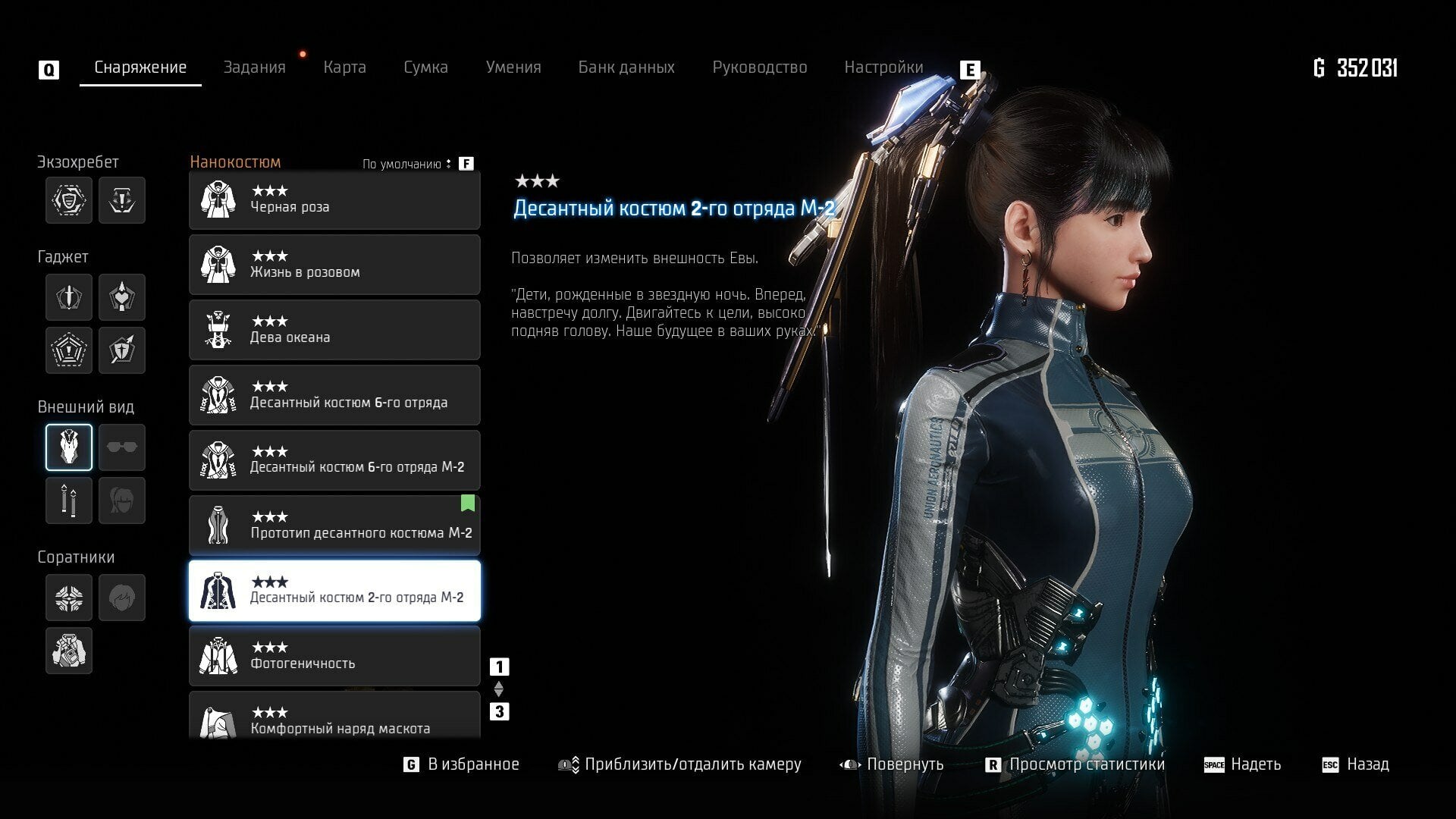Open the Карта tab

[x=345, y=67]
